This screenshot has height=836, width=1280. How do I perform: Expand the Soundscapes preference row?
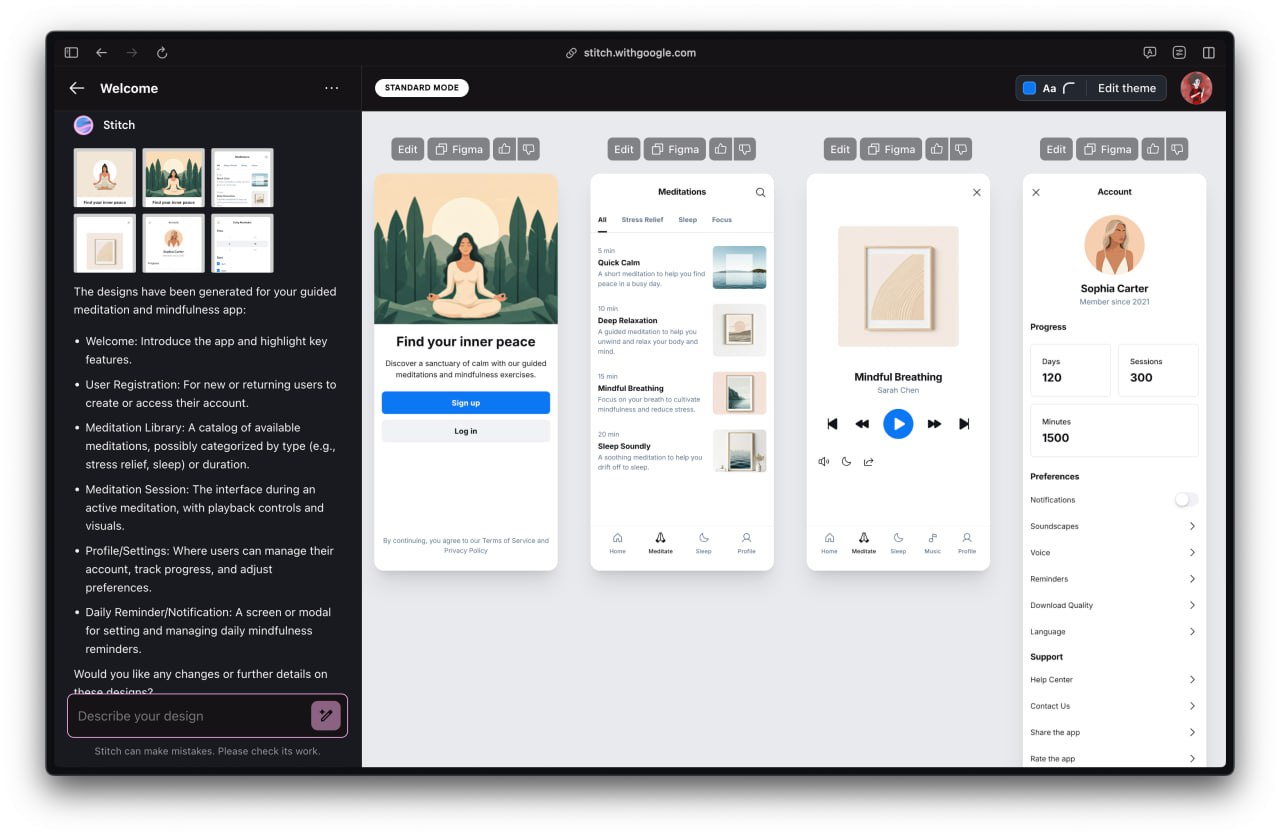coord(1192,526)
